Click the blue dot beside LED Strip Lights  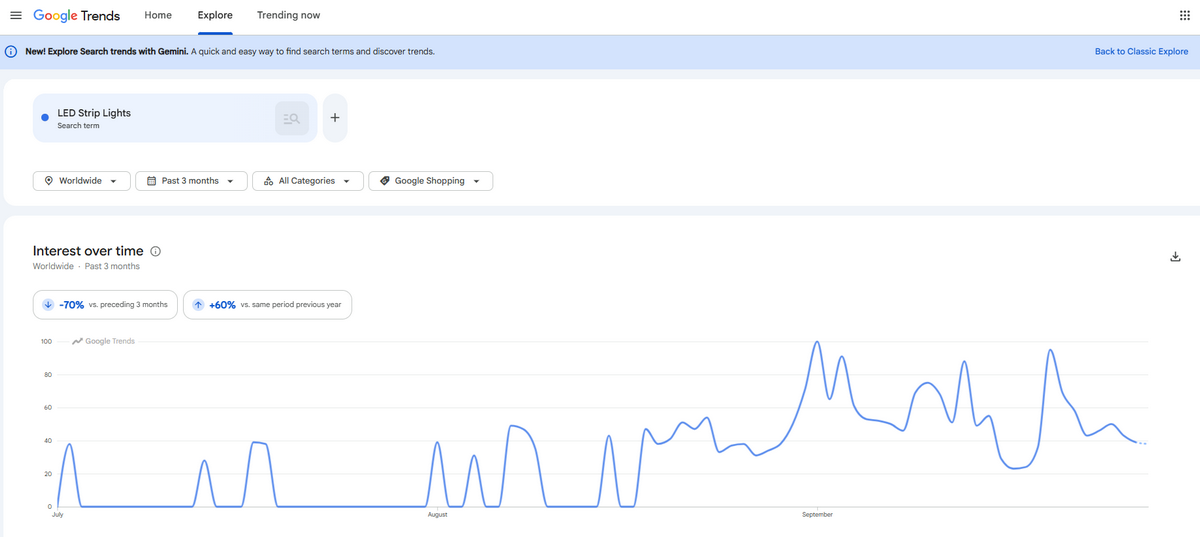tap(45, 118)
